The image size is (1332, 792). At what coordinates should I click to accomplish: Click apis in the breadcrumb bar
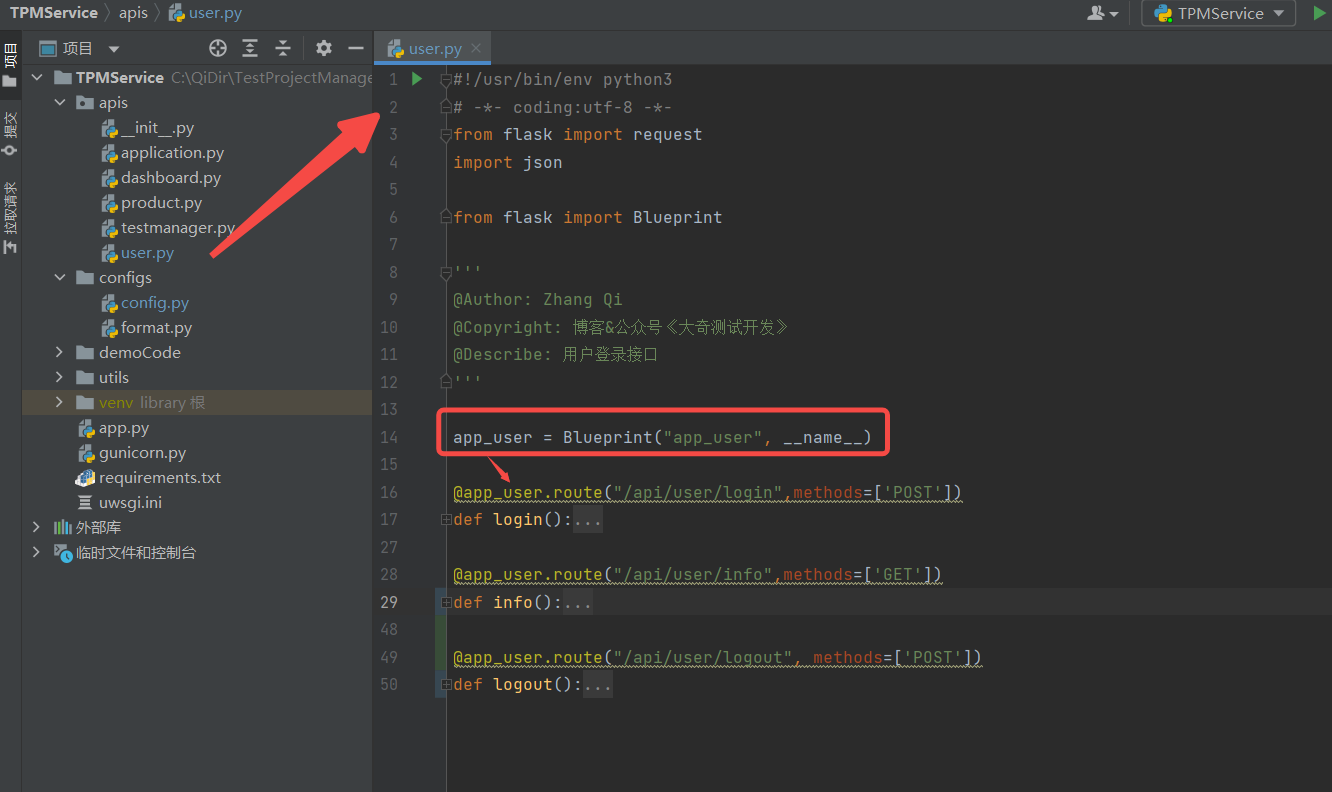click(133, 13)
